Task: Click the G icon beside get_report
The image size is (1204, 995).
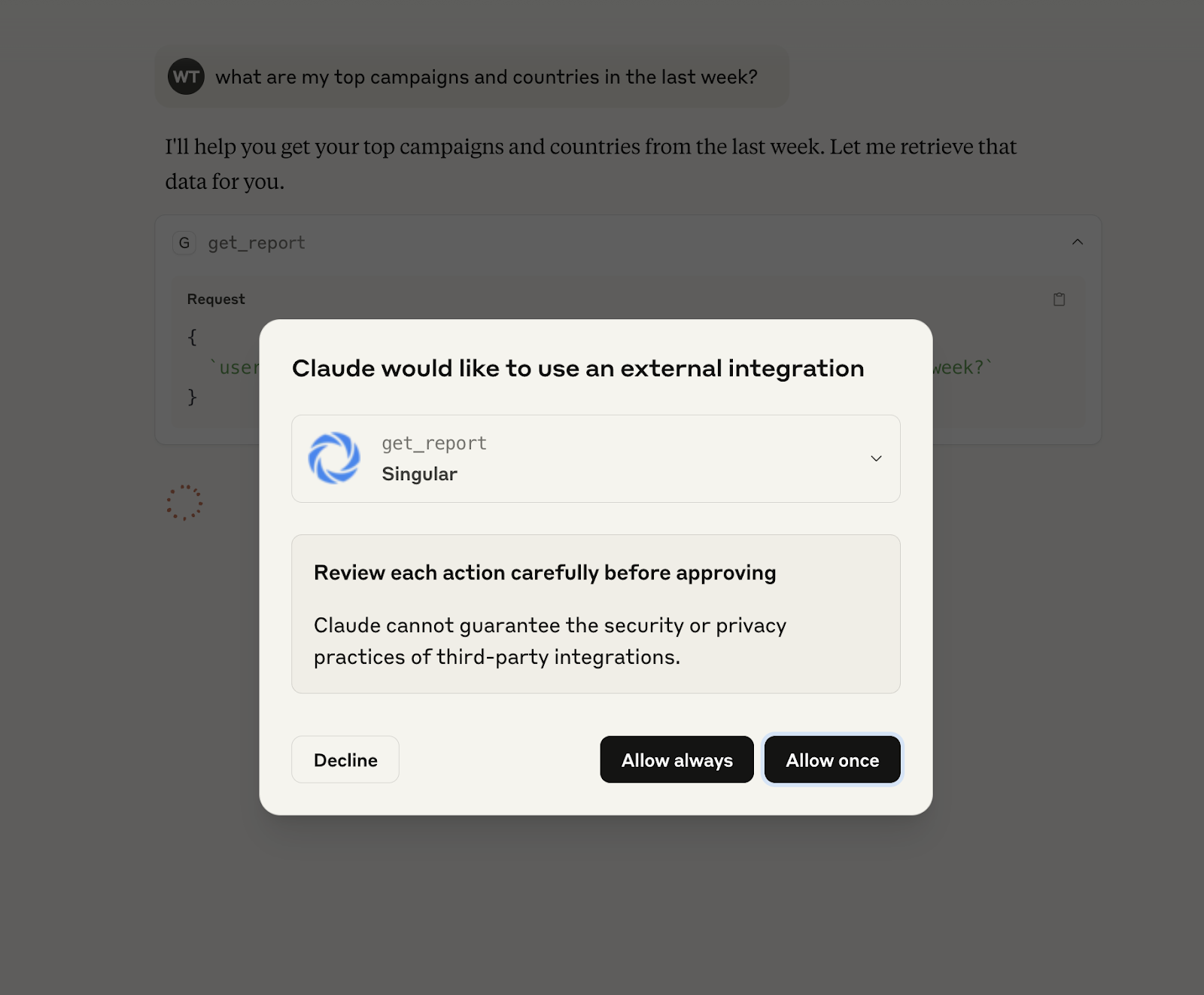Action: click(x=184, y=243)
